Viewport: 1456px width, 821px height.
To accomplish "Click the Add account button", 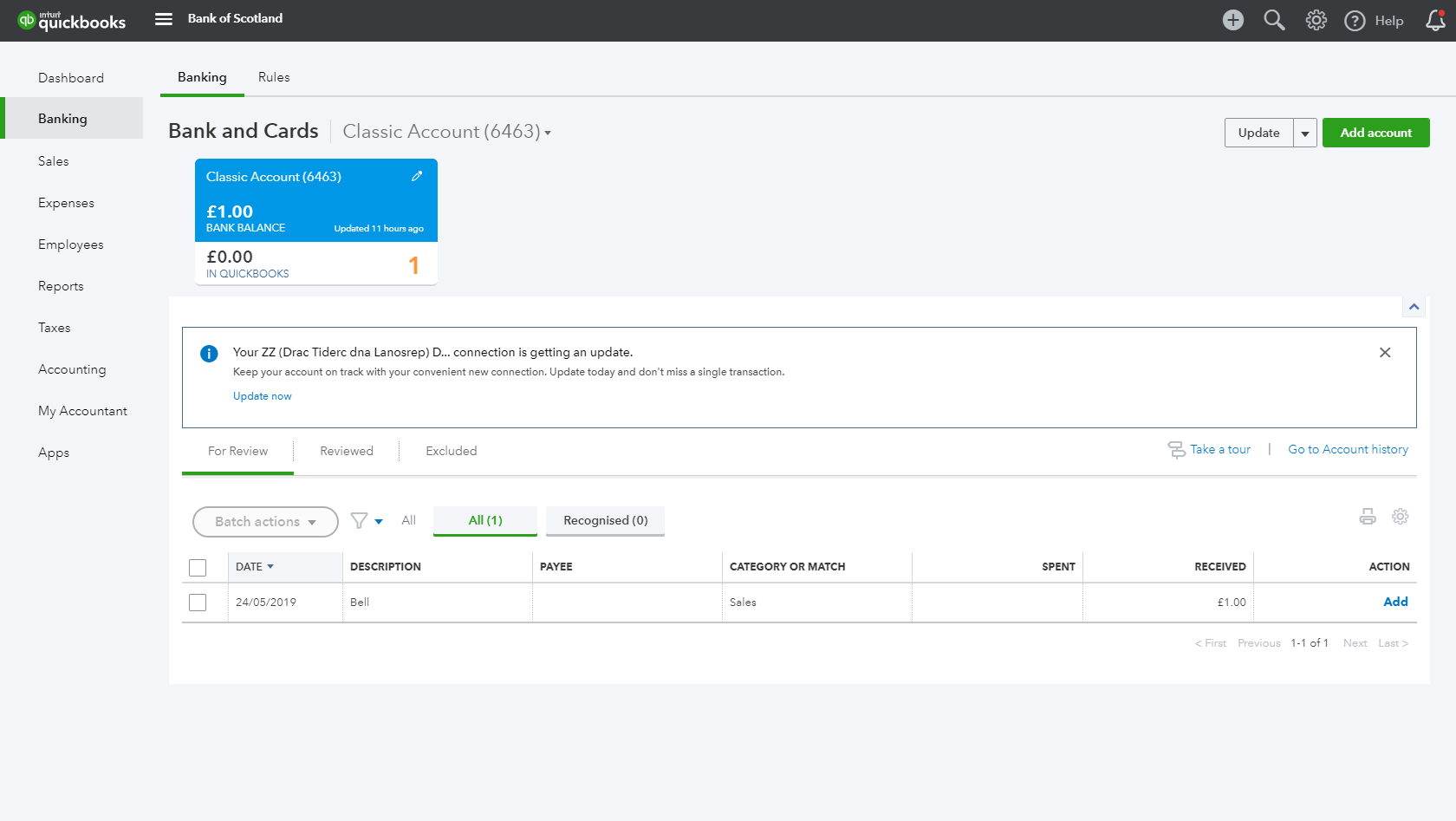I will [x=1375, y=133].
